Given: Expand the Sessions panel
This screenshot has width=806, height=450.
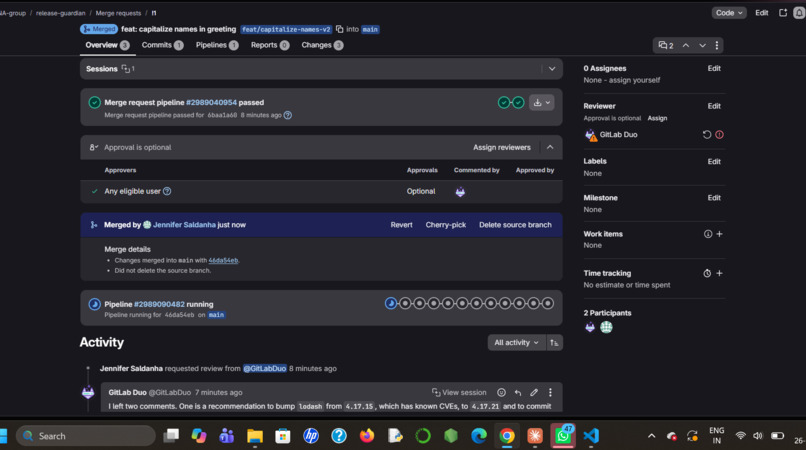Looking at the screenshot, I should [x=552, y=69].
